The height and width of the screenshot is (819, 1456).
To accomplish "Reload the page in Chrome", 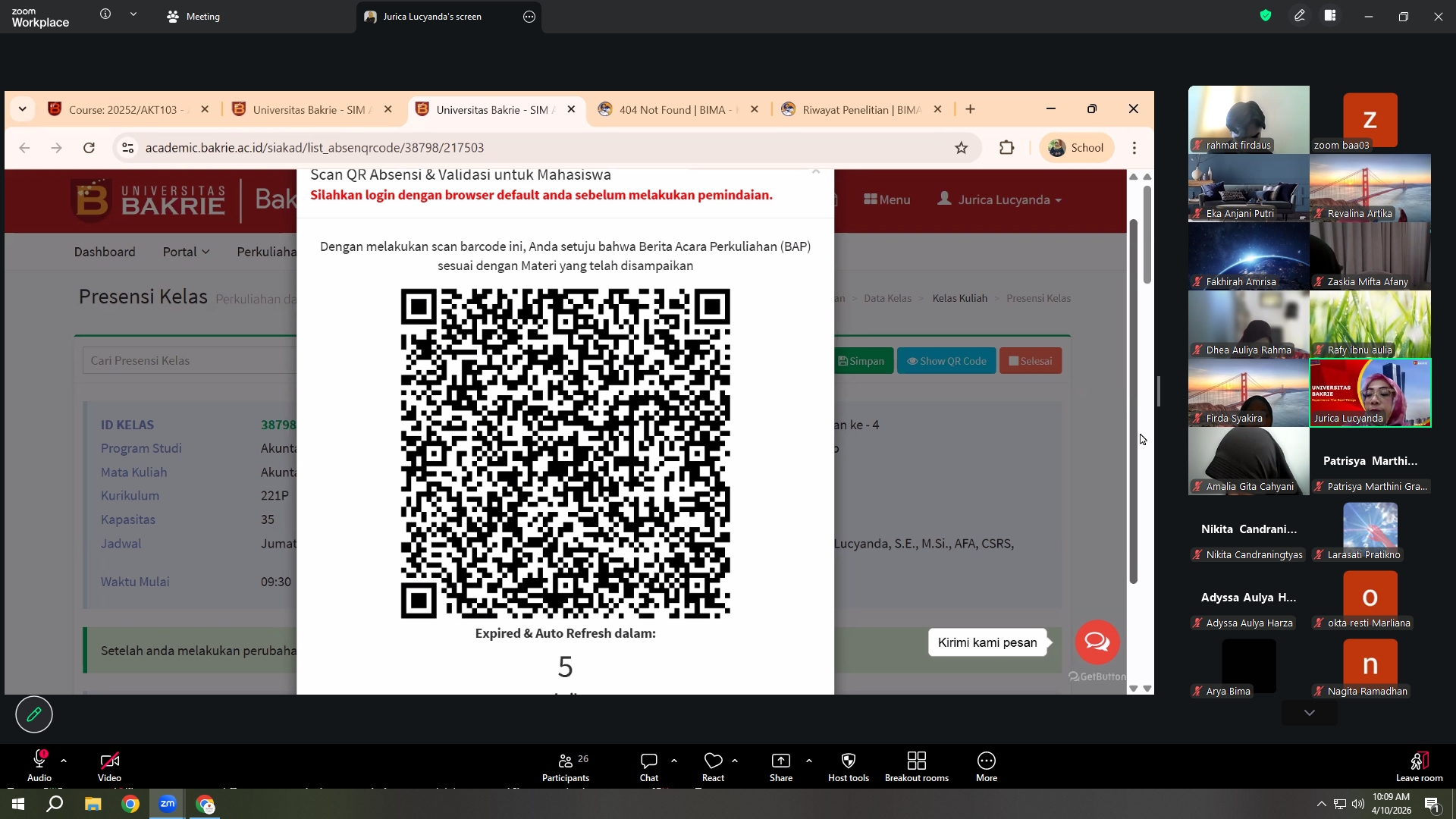I will click(x=89, y=148).
